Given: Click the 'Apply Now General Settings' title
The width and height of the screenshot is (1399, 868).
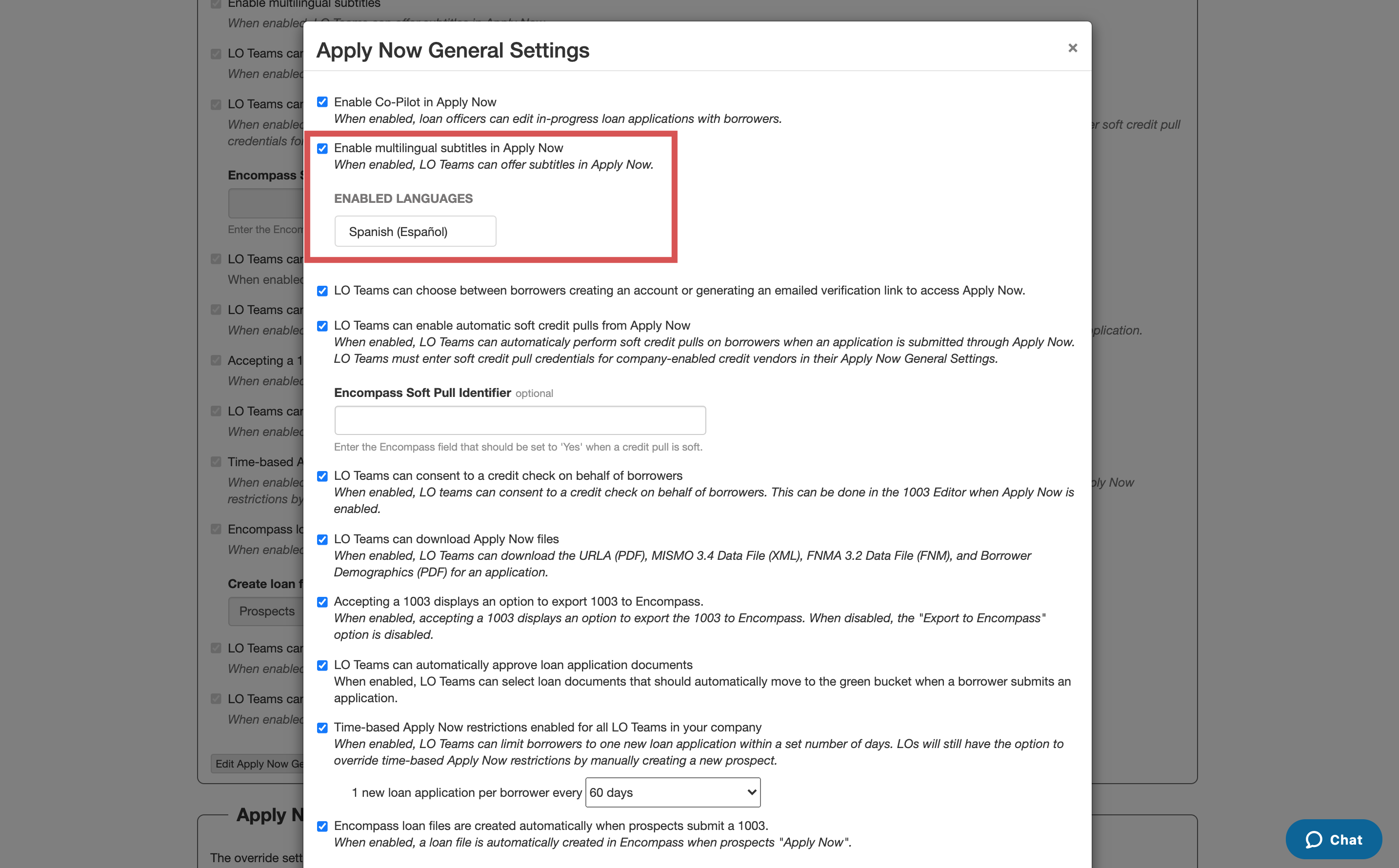Looking at the screenshot, I should (453, 51).
